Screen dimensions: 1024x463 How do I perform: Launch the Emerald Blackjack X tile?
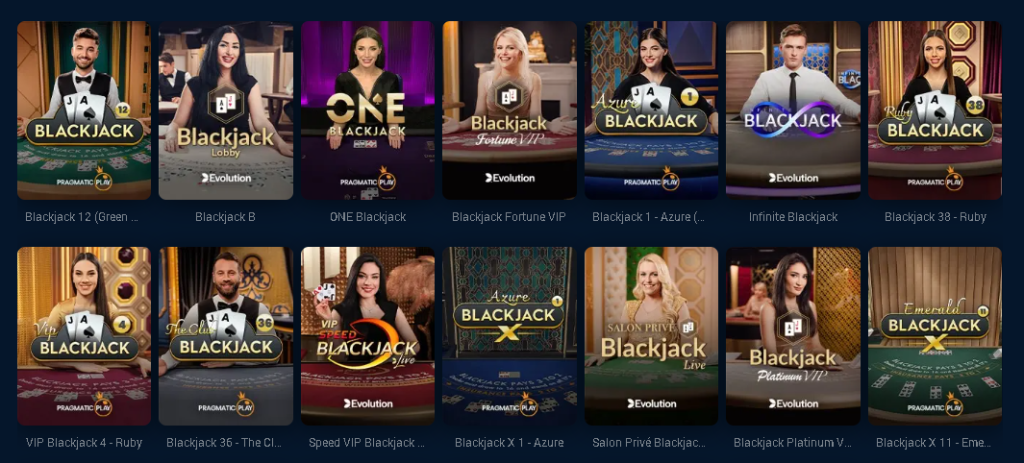pyautogui.click(x=935, y=336)
